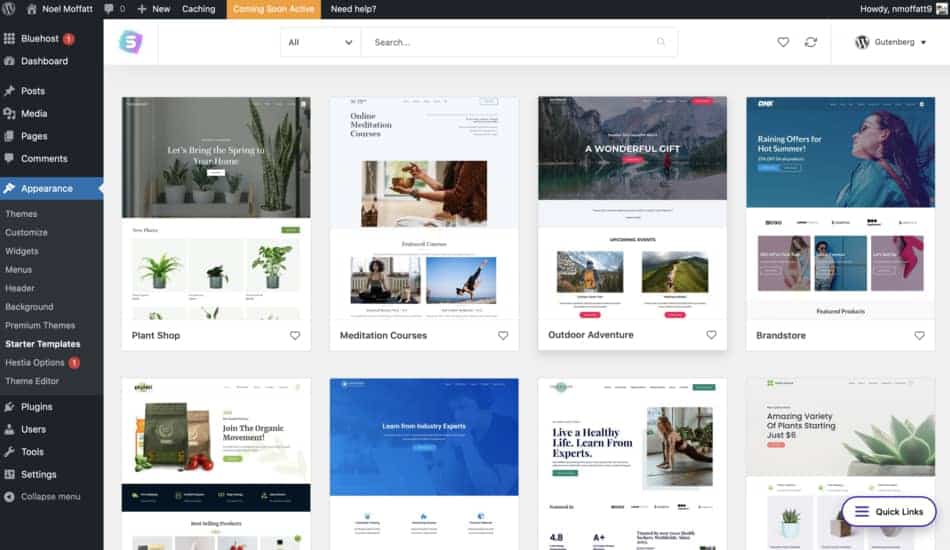Click the Pages icon in sidebar

pyautogui.click(x=9, y=136)
